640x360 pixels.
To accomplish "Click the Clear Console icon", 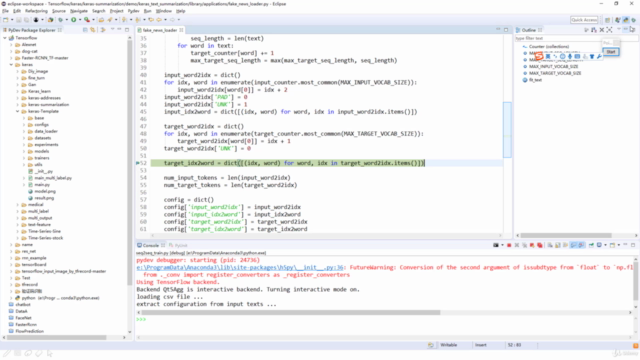I will click(550, 245).
